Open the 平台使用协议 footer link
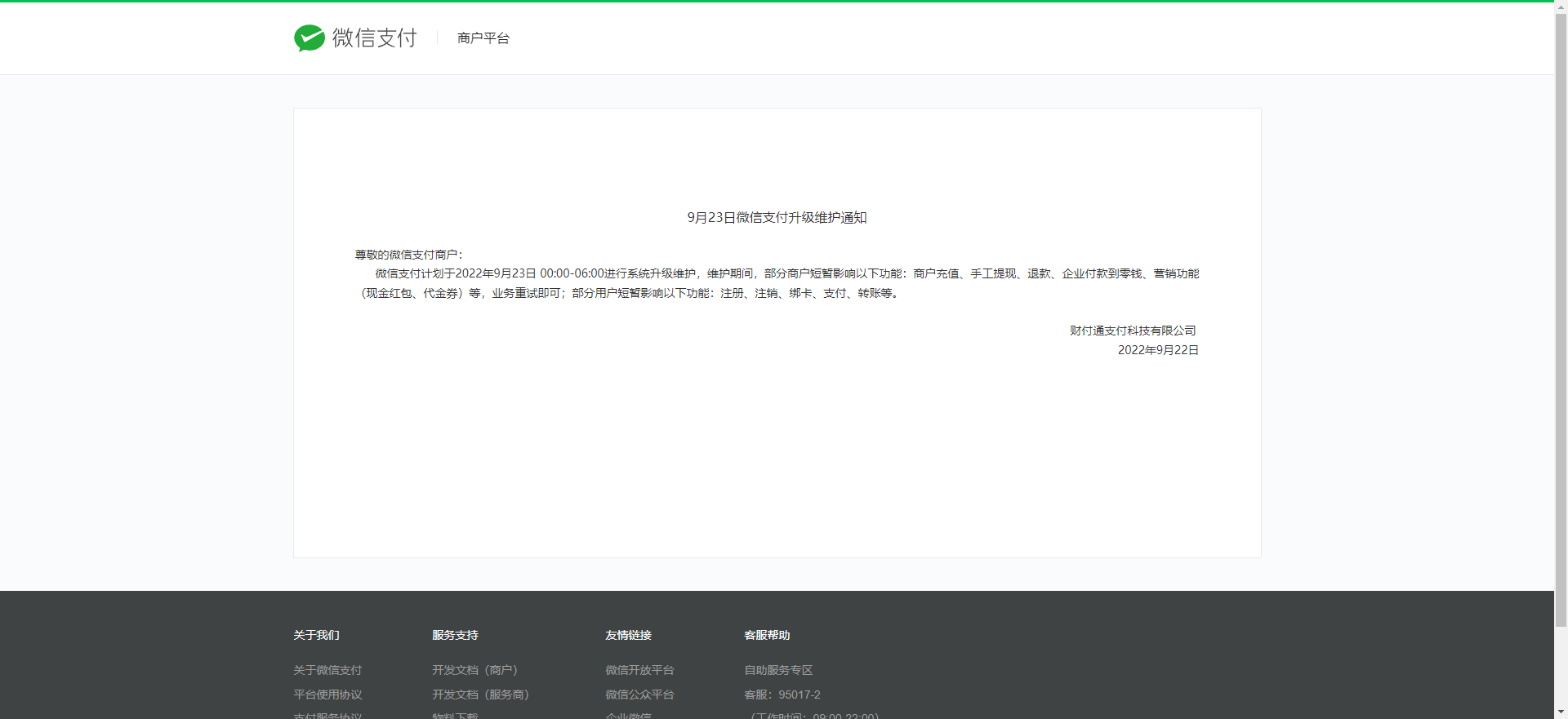Image resolution: width=1568 pixels, height=719 pixels. pos(327,695)
